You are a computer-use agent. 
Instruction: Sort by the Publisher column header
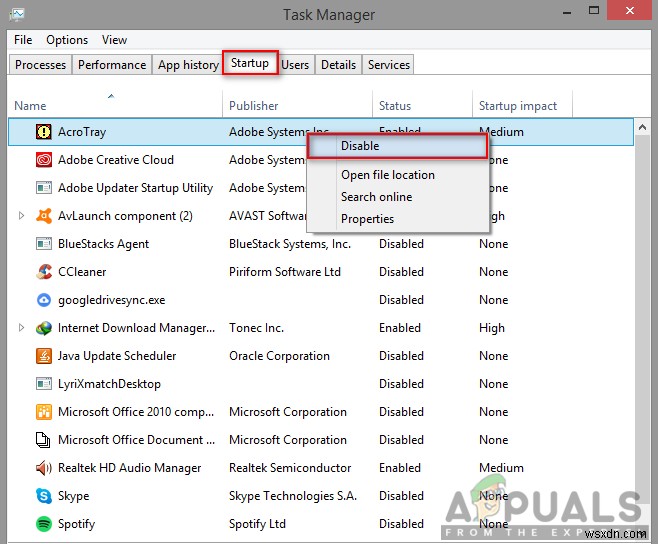coord(297,103)
